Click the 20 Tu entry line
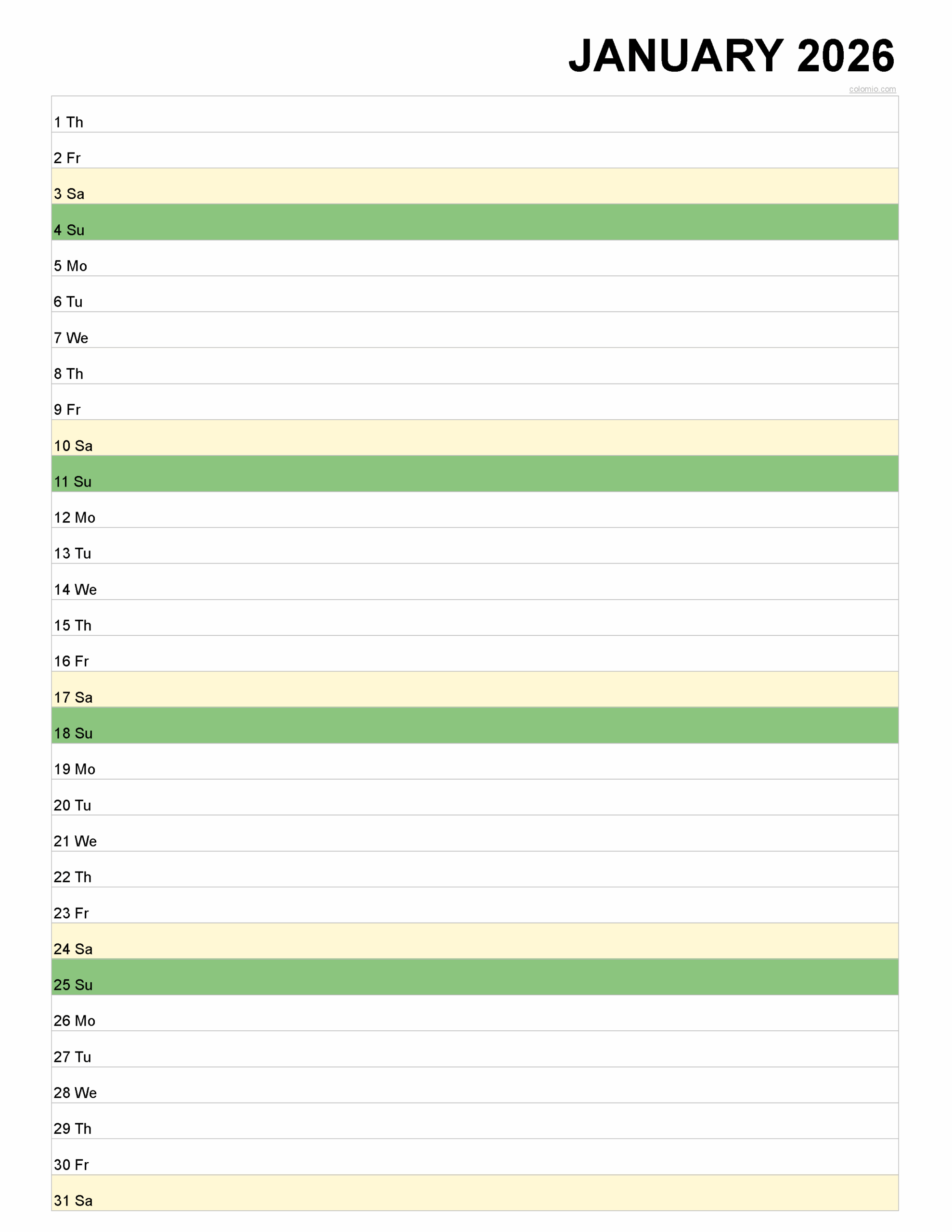 coord(475,797)
